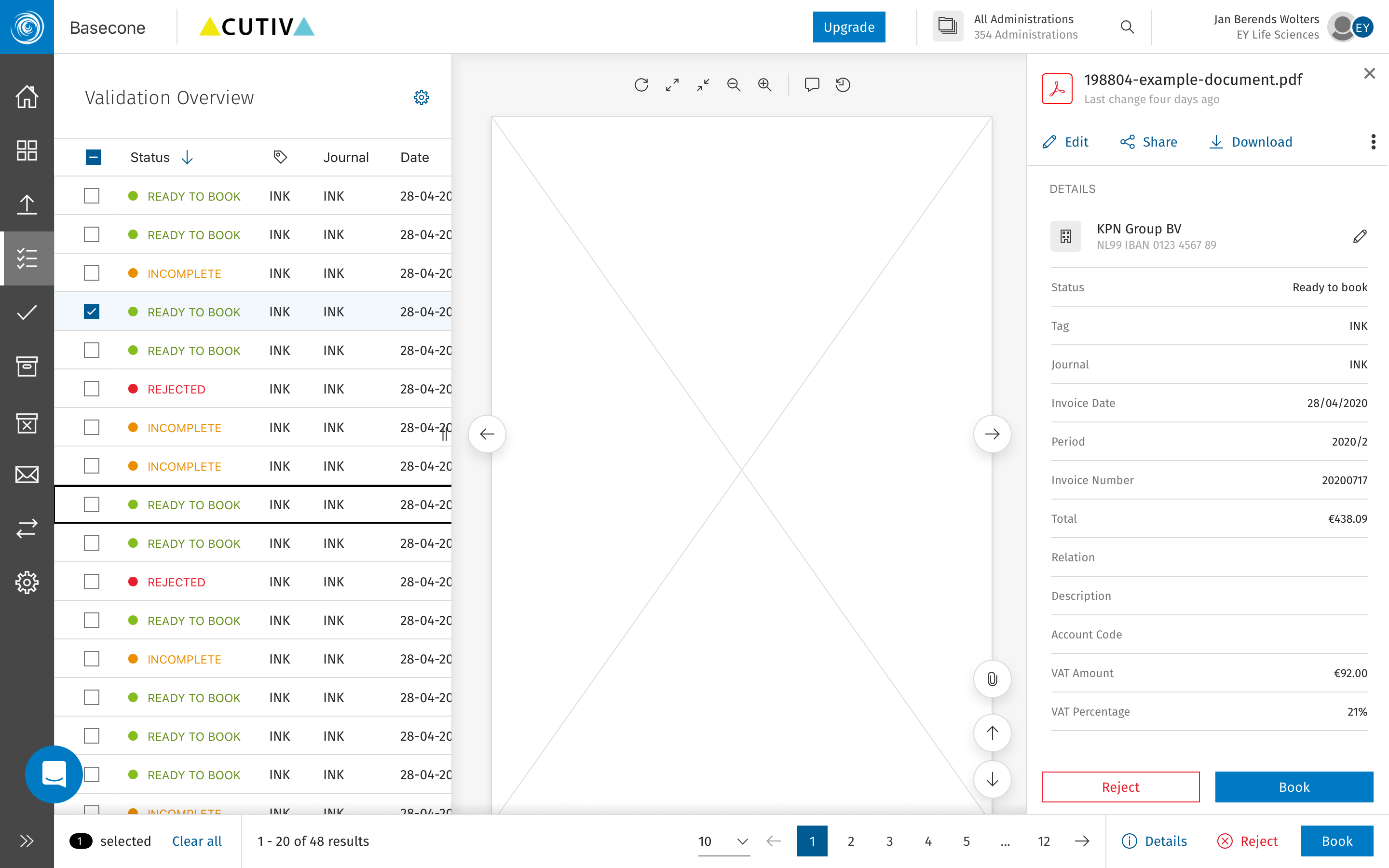Screen dimensions: 1389x868
Task: Rotate the document with refresh icon
Action: tap(642, 85)
